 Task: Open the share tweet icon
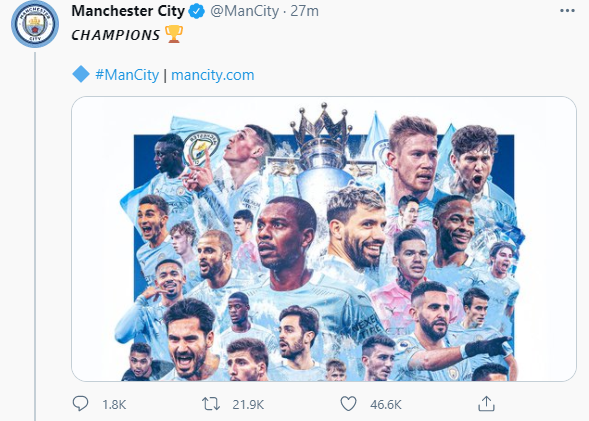point(486,404)
